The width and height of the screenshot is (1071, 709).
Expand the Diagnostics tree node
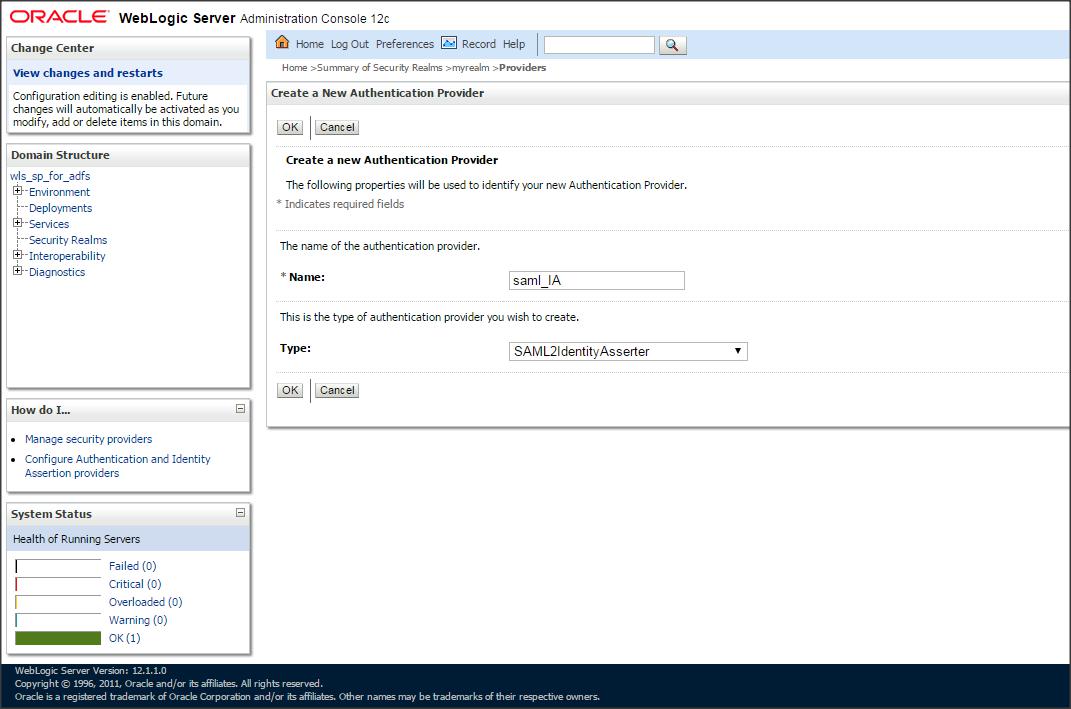18,270
